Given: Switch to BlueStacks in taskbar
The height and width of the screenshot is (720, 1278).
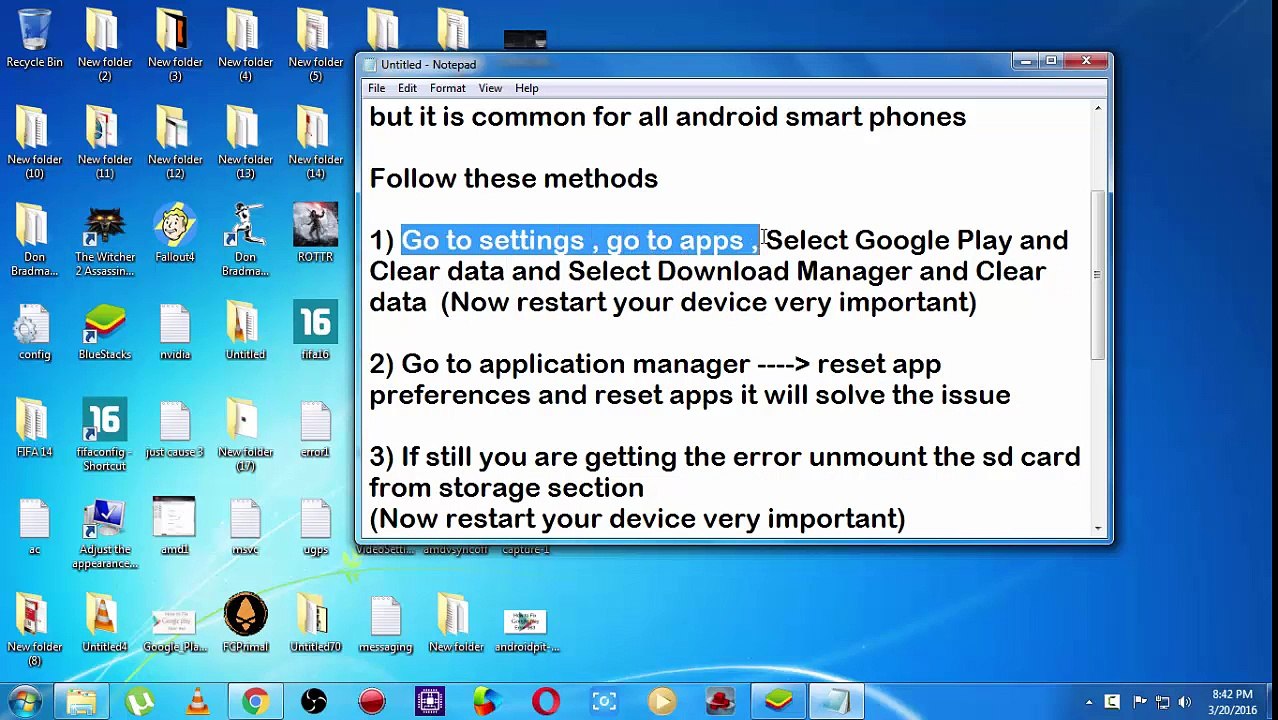Looking at the screenshot, I should click(777, 702).
